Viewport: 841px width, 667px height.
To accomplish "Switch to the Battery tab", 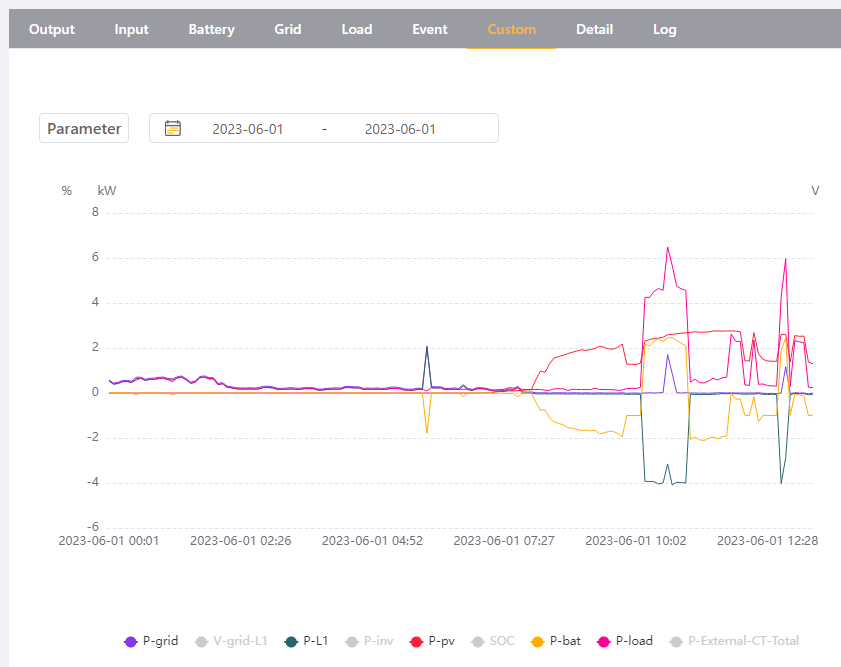I will (211, 29).
